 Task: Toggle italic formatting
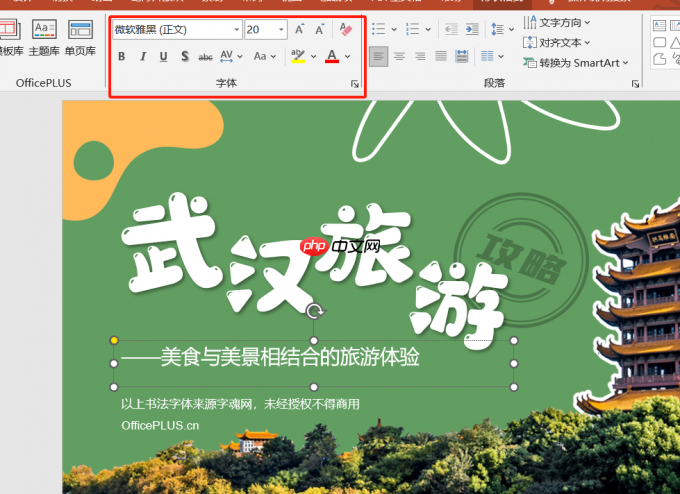point(143,56)
